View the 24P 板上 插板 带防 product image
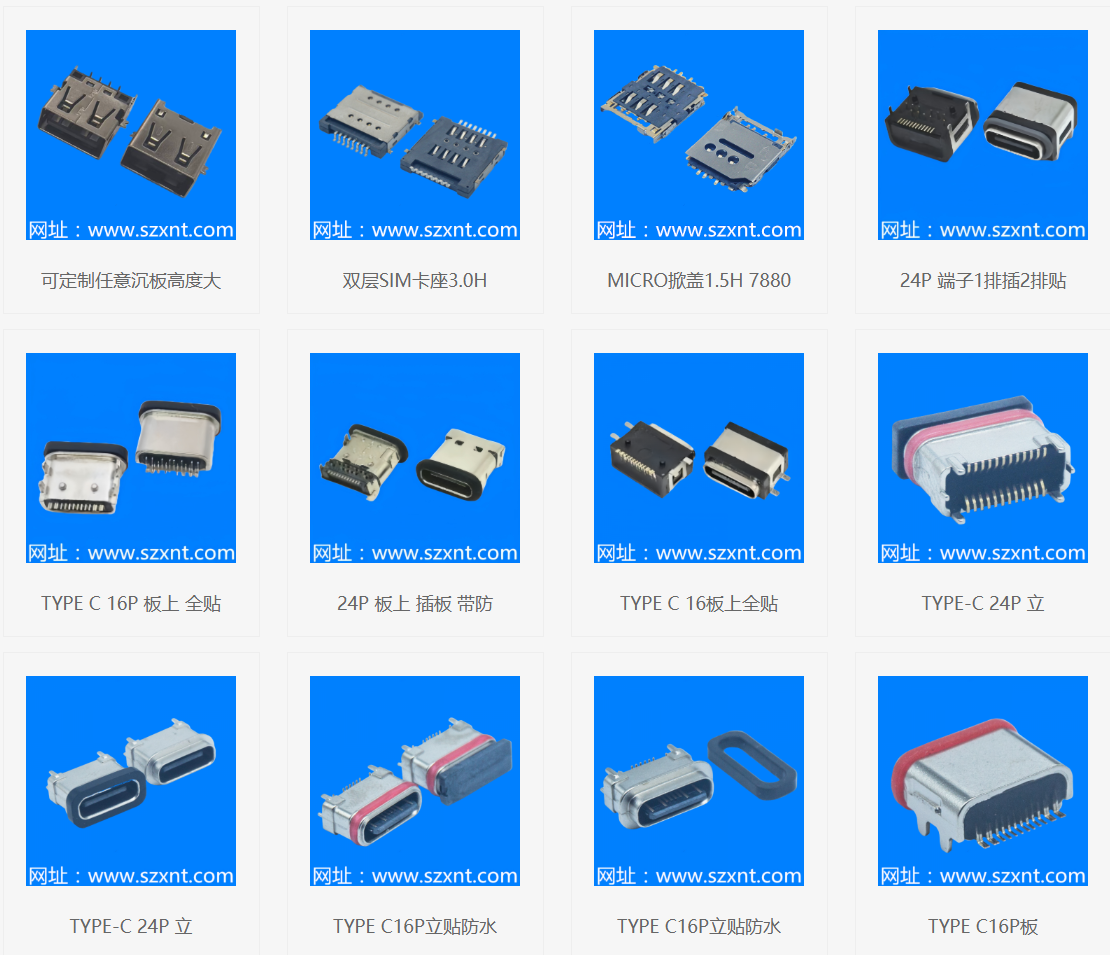The image size is (1110, 955). [x=415, y=458]
